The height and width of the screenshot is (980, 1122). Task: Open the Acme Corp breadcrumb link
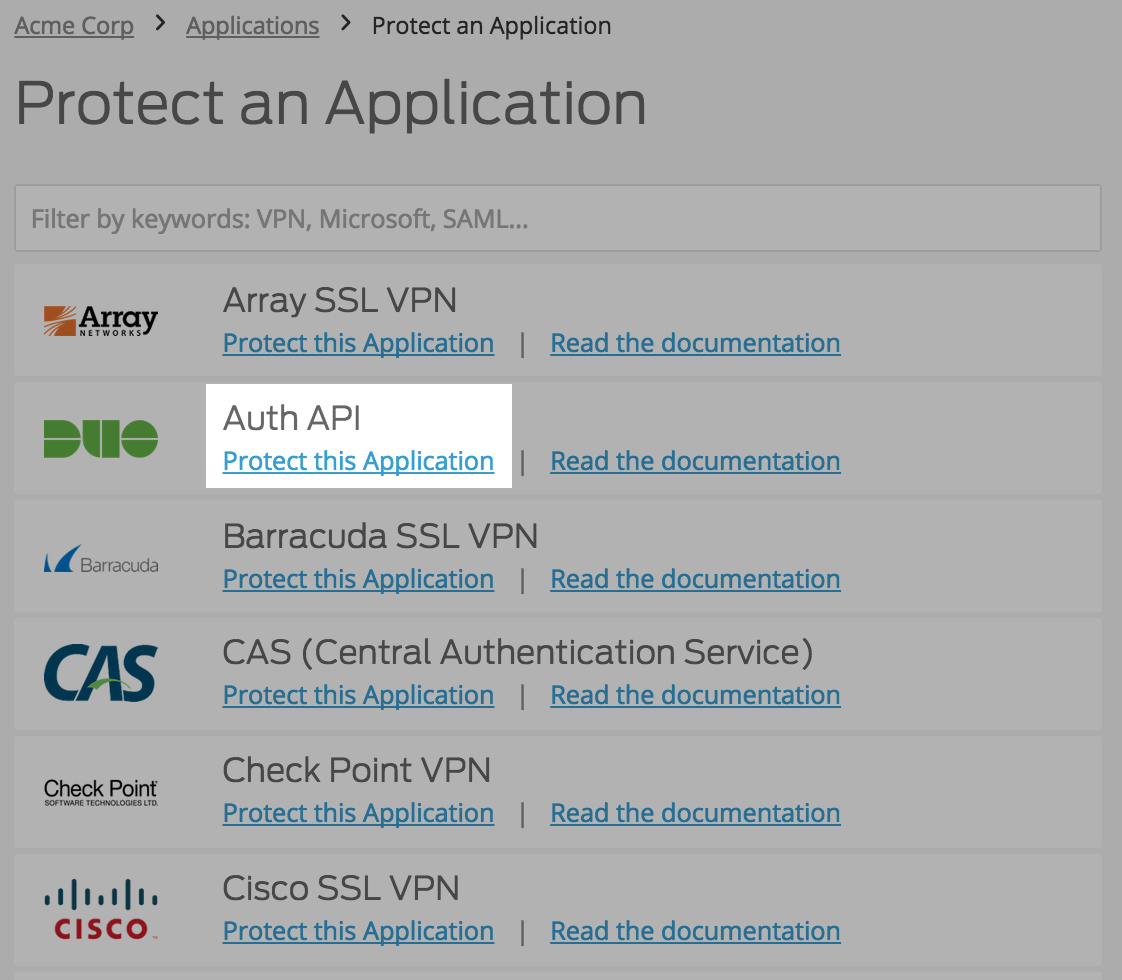74,26
